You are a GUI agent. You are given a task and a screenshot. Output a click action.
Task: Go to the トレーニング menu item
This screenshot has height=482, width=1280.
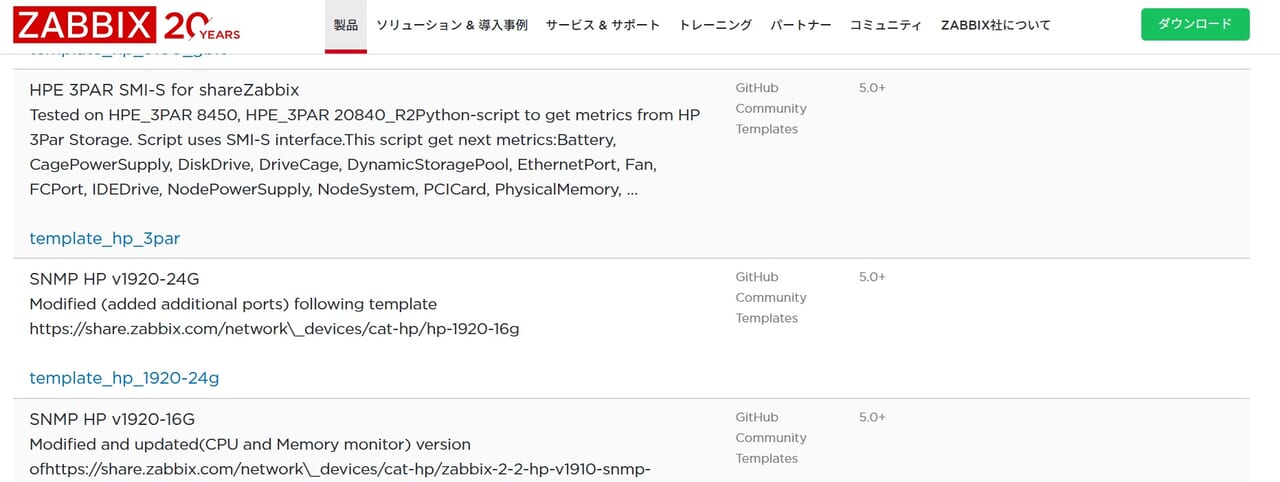click(x=714, y=25)
